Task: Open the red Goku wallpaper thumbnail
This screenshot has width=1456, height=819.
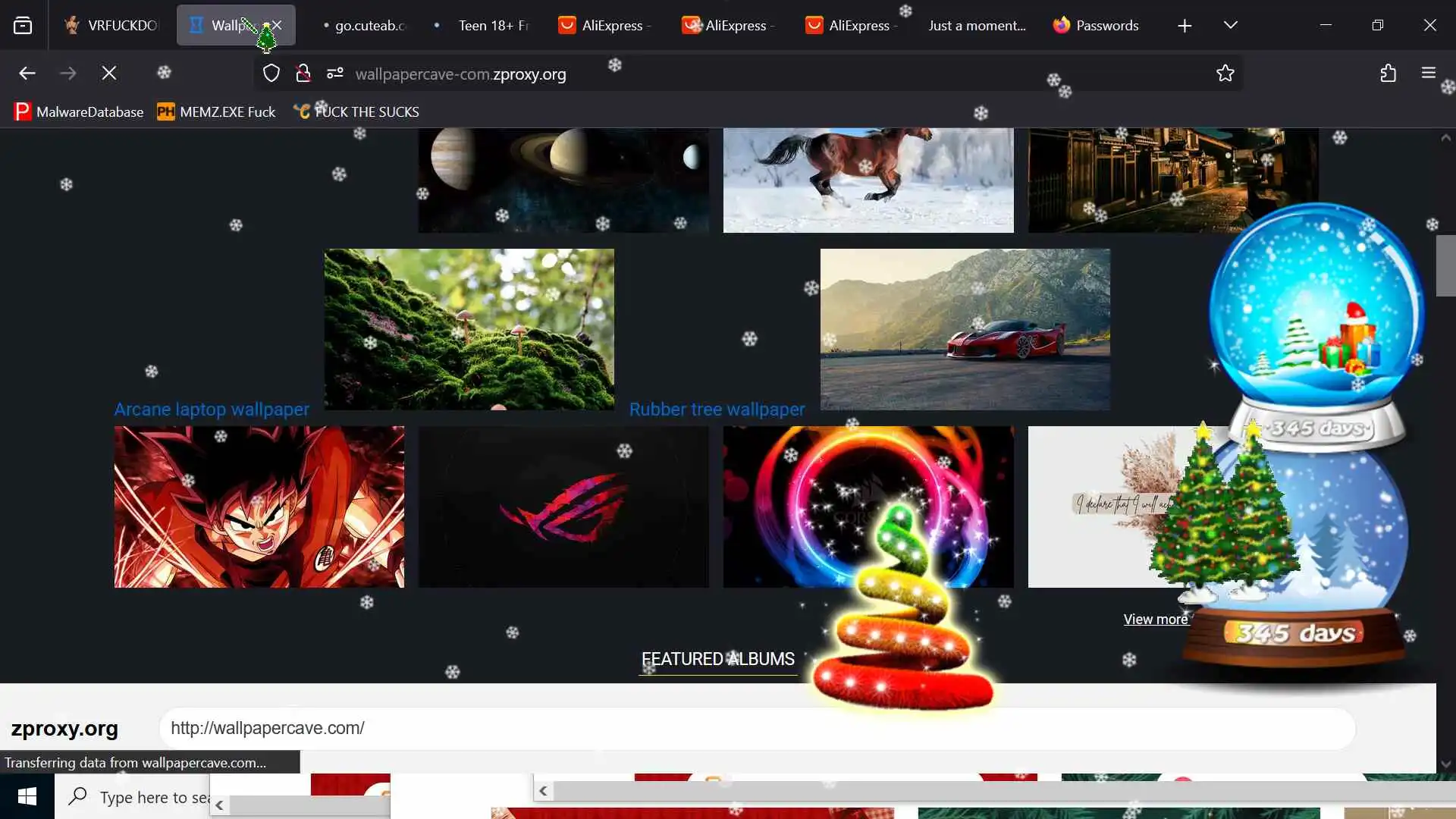Action: 259,507
